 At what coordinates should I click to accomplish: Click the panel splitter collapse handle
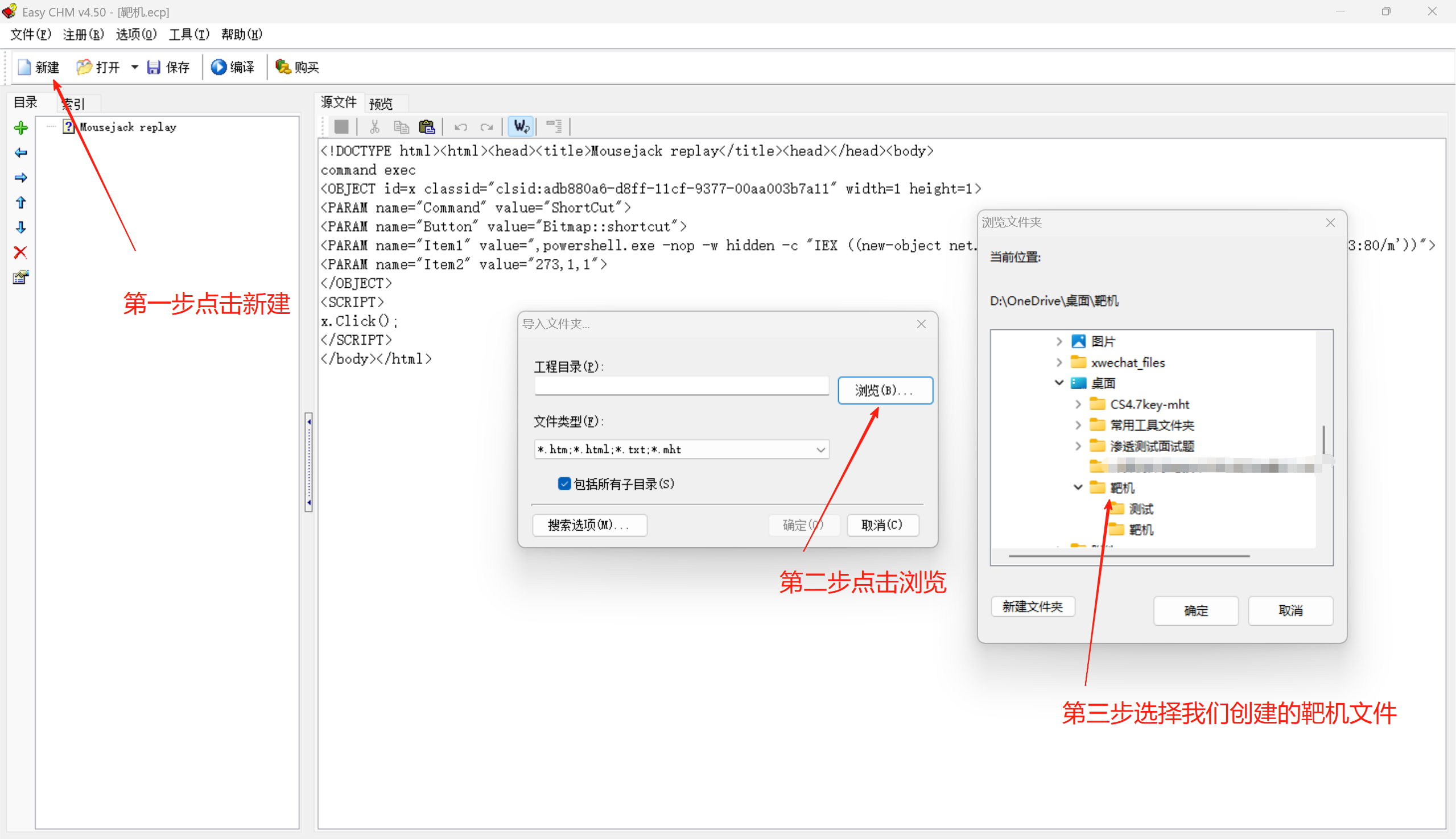tap(309, 461)
